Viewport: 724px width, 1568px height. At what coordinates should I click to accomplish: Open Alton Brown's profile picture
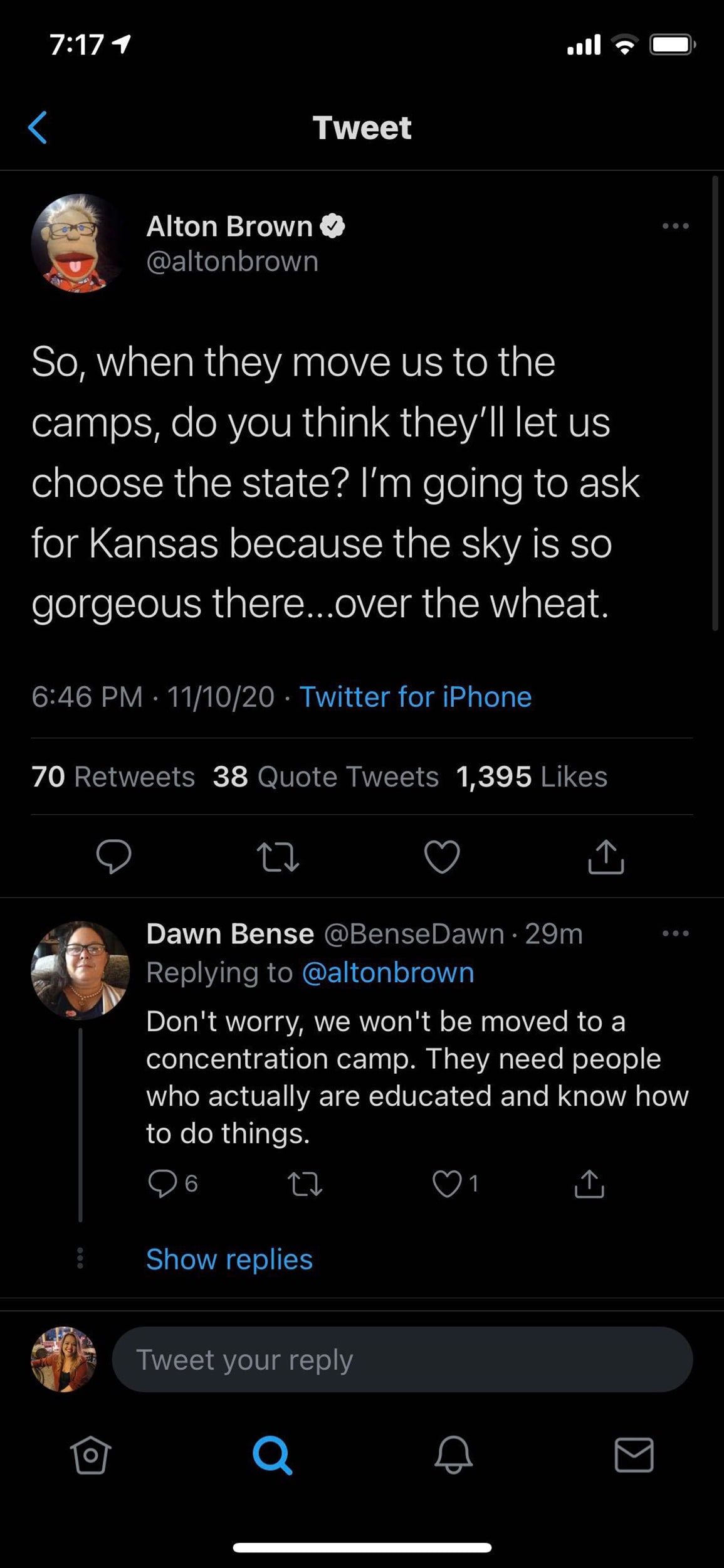point(78,245)
